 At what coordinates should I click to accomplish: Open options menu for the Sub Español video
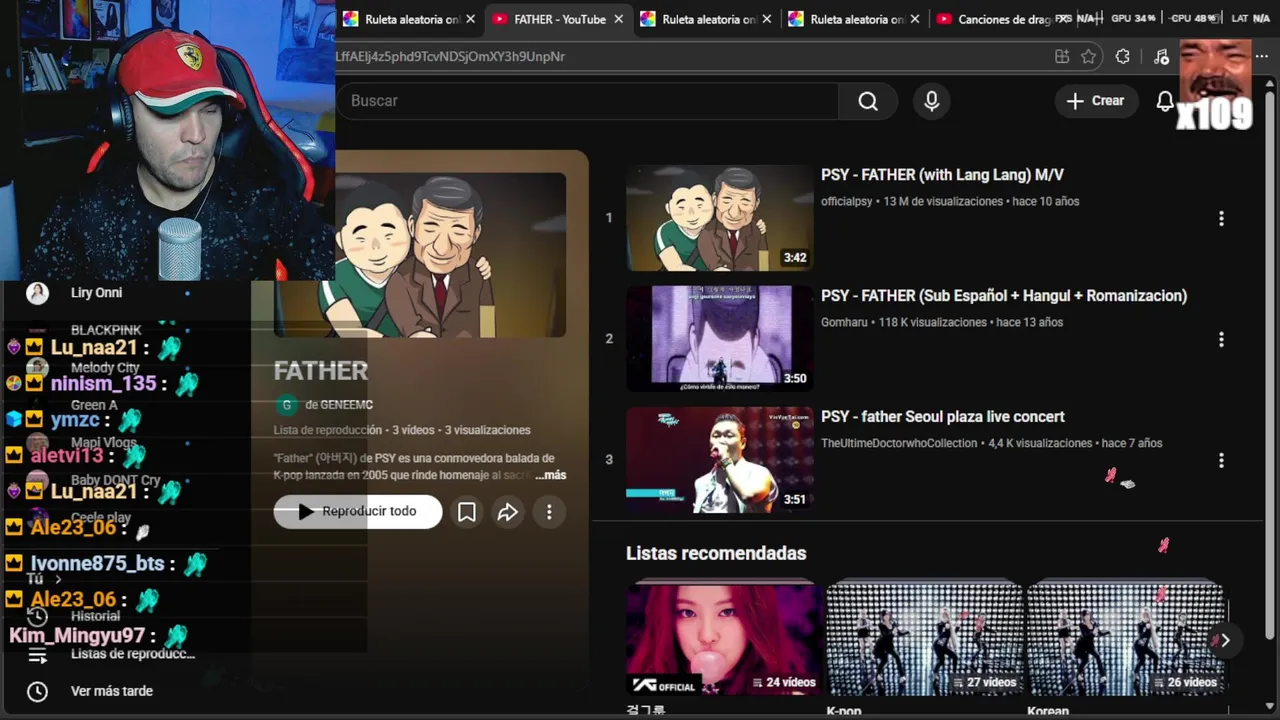[1221, 339]
